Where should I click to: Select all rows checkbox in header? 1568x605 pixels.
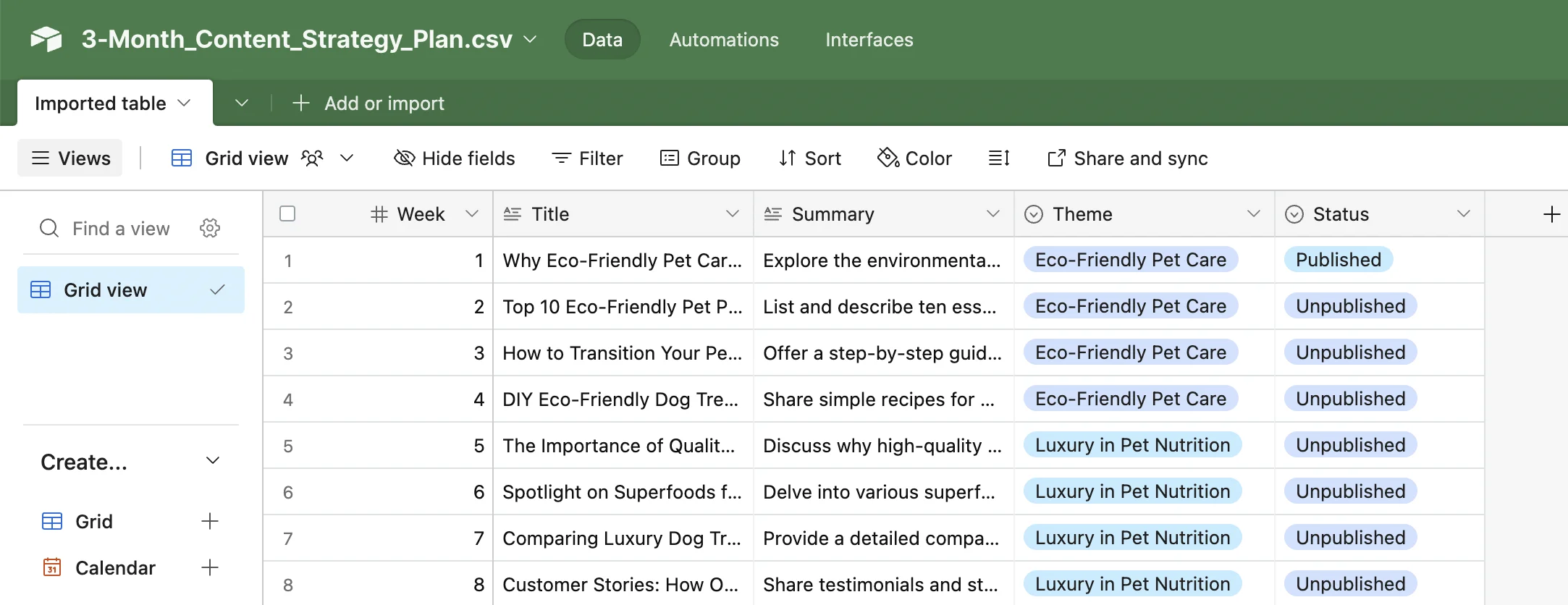coord(287,213)
